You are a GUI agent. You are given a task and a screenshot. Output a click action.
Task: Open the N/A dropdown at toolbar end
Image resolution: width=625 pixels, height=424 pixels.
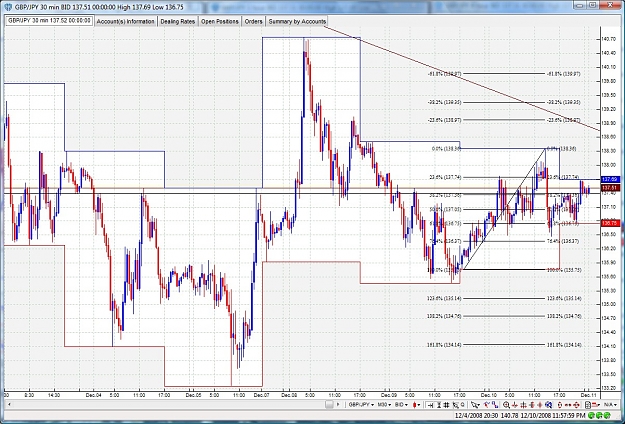click(611, 405)
